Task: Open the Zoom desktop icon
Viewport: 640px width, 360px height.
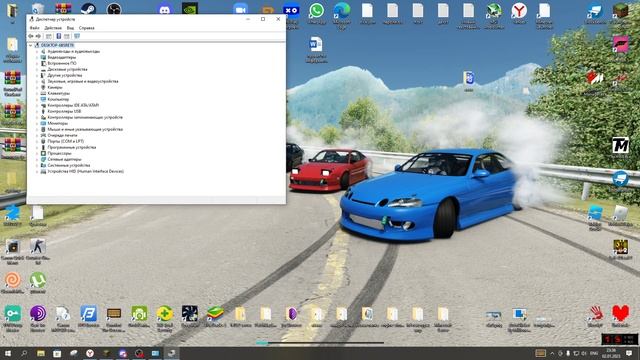Action: (240, 9)
